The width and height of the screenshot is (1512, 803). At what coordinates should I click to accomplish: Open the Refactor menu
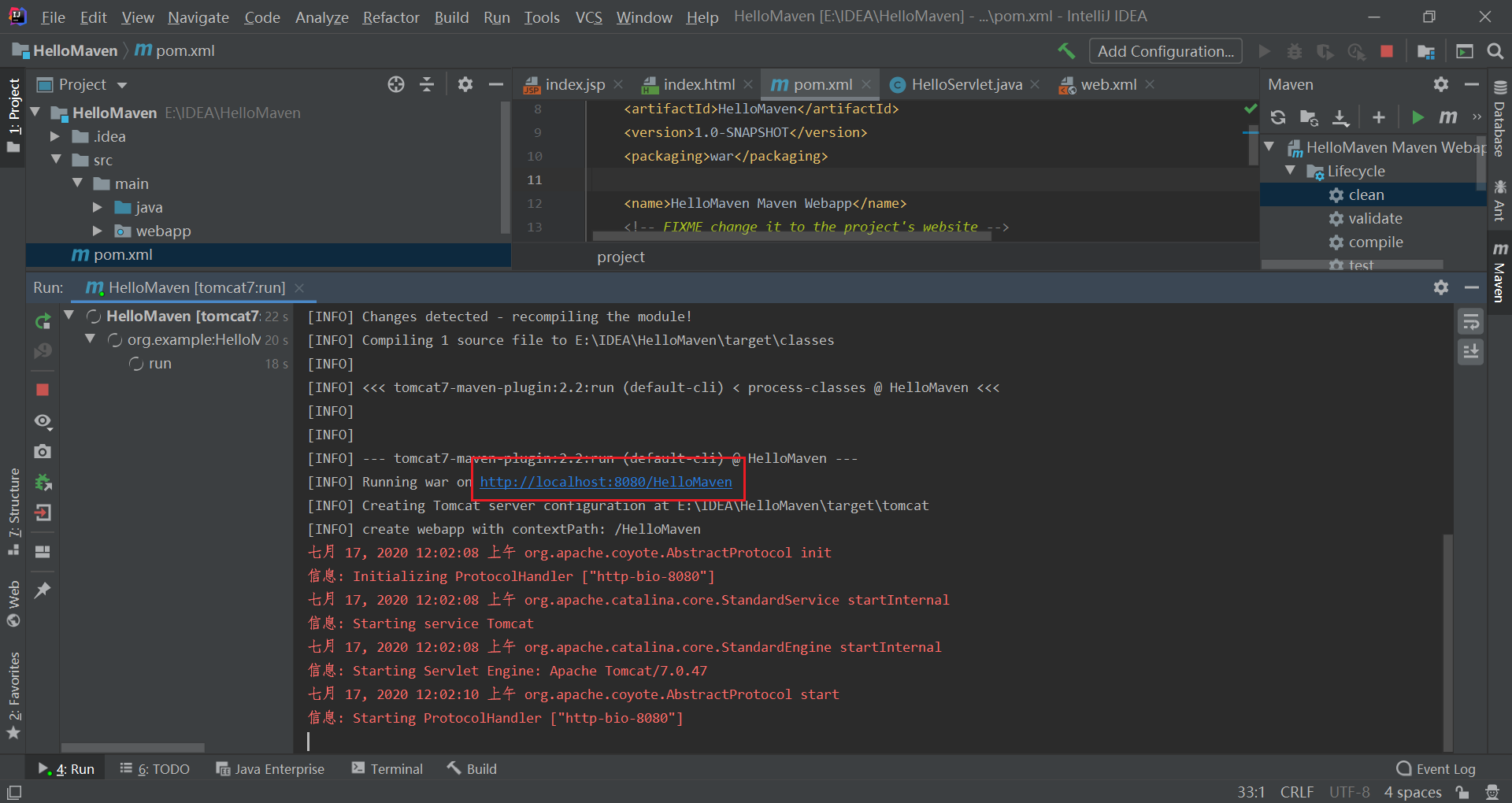pyautogui.click(x=391, y=17)
